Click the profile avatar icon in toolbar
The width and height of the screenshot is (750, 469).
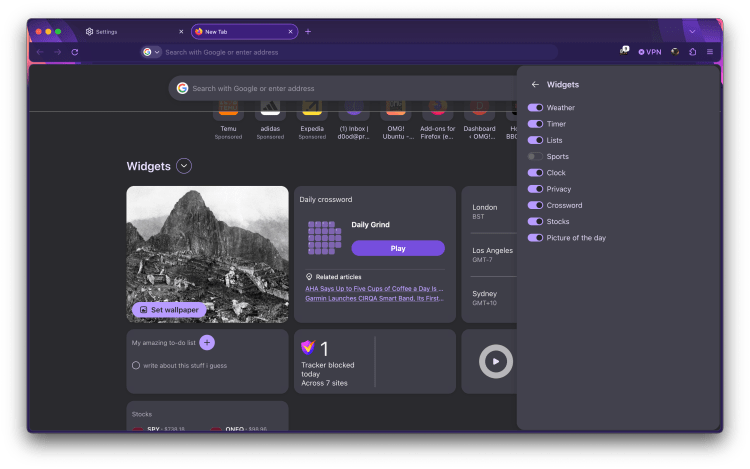(x=675, y=52)
